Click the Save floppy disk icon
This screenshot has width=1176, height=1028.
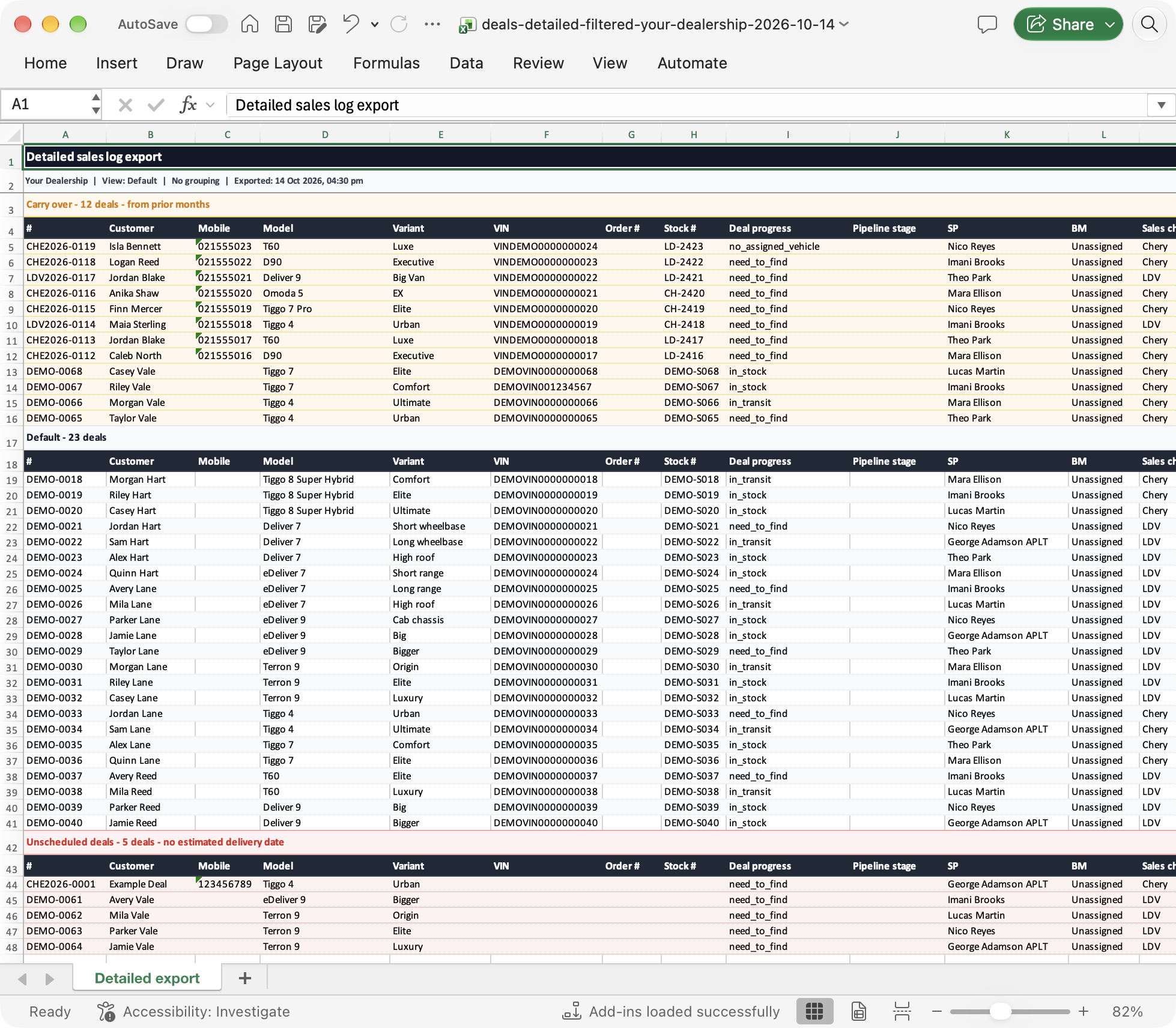283,24
